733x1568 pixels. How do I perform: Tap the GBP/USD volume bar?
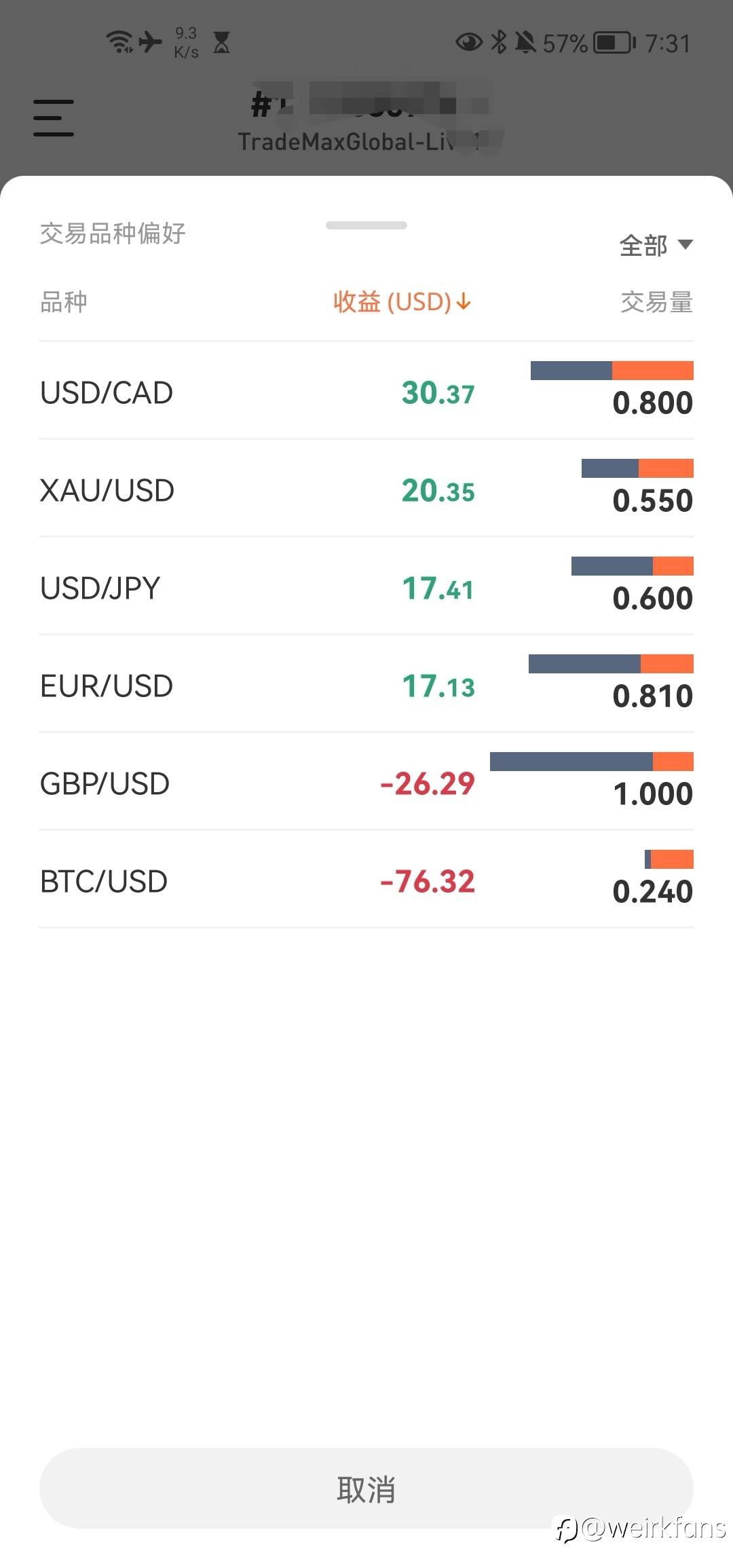(x=592, y=762)
